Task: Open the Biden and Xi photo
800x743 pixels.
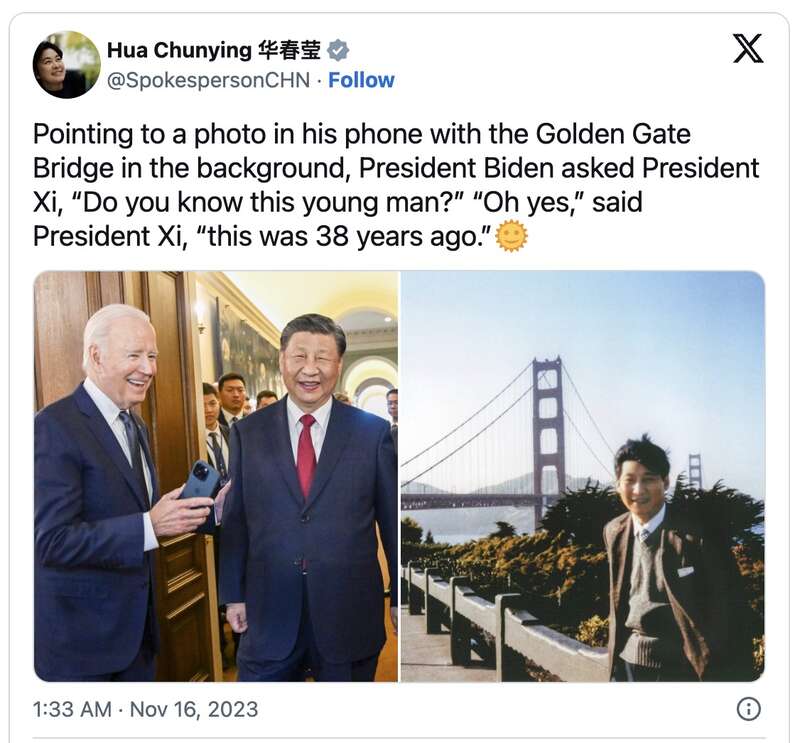Action: click(216, 476)
